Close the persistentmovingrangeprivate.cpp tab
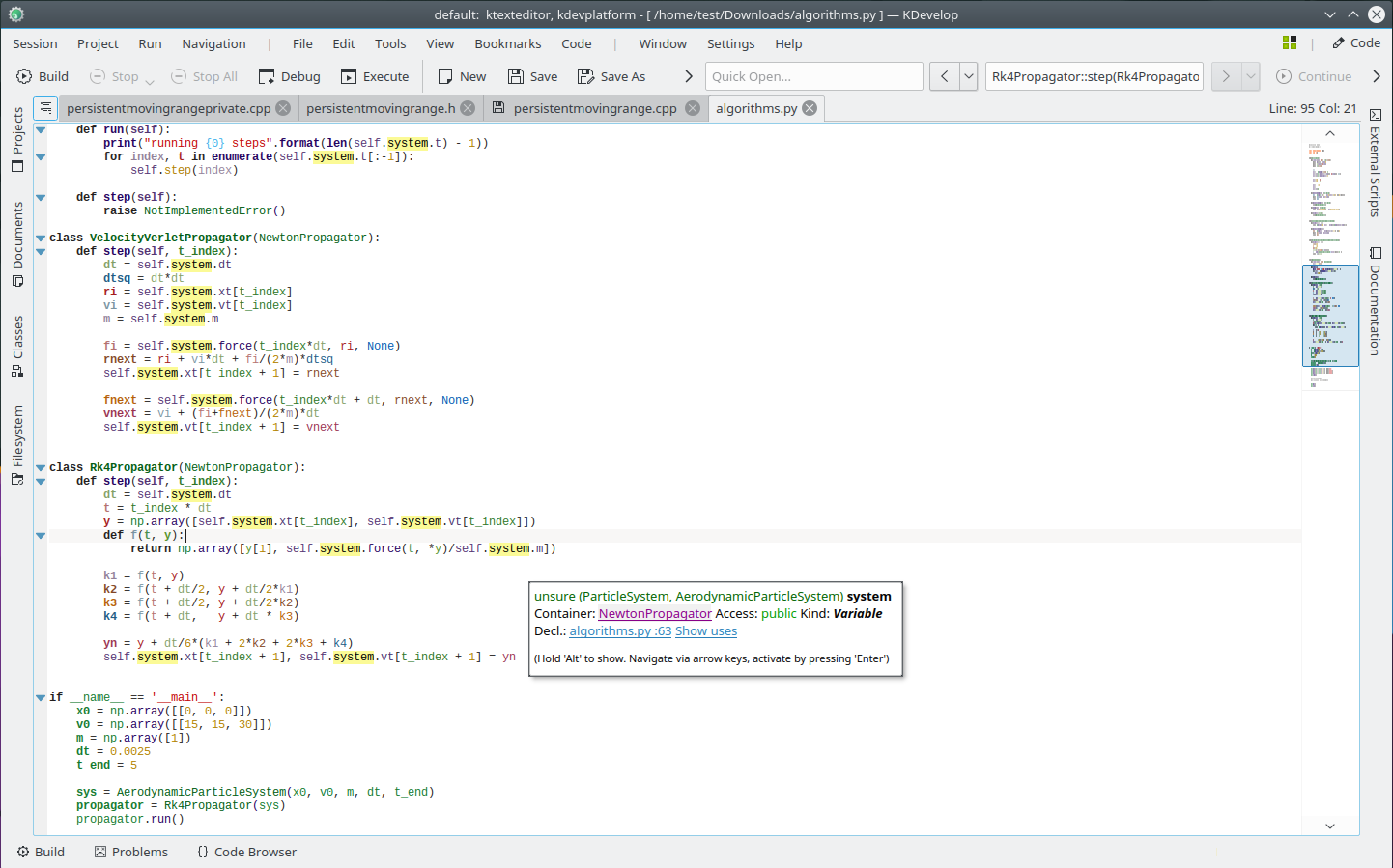Image resolution: width=1393 pixels, height=868 pixels. [283, 108]
